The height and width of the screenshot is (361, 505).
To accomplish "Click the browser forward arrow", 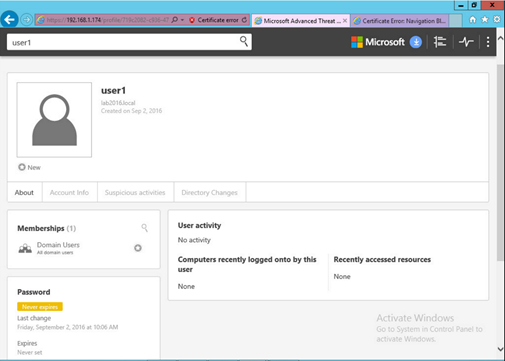I will [x=26, y=20].
